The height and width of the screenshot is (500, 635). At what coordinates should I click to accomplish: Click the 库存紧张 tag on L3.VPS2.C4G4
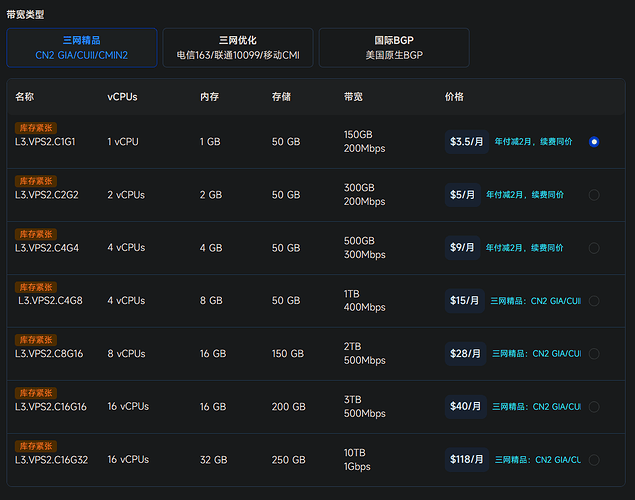coord(36,234)
